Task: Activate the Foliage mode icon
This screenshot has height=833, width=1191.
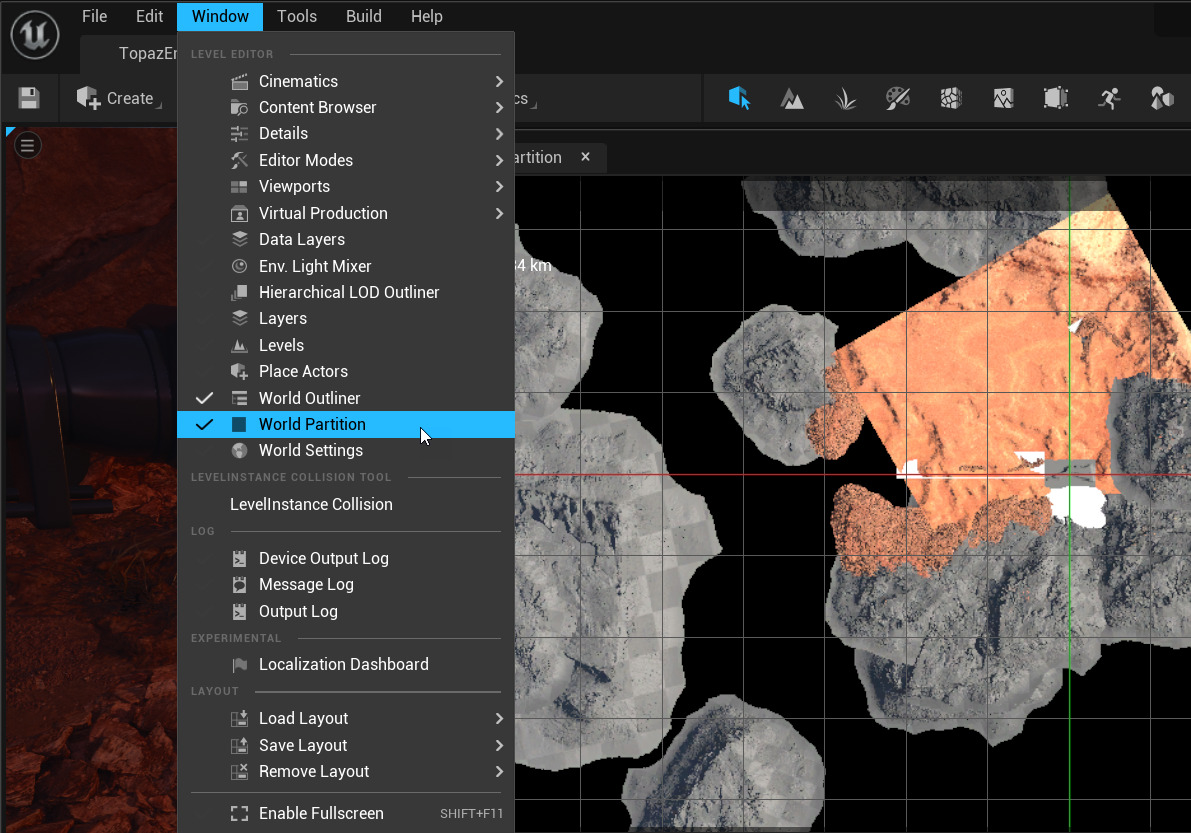Action: tap(845, 98)
